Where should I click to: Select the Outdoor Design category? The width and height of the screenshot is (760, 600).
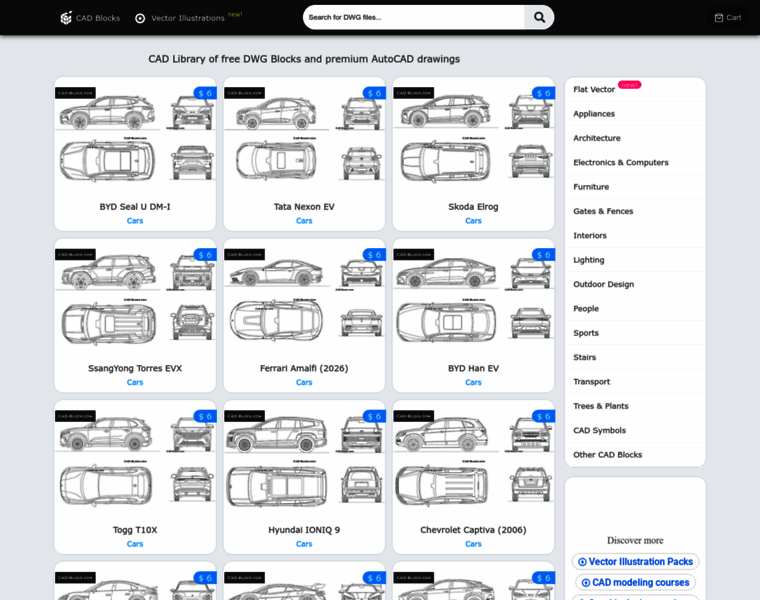point(635,284)
